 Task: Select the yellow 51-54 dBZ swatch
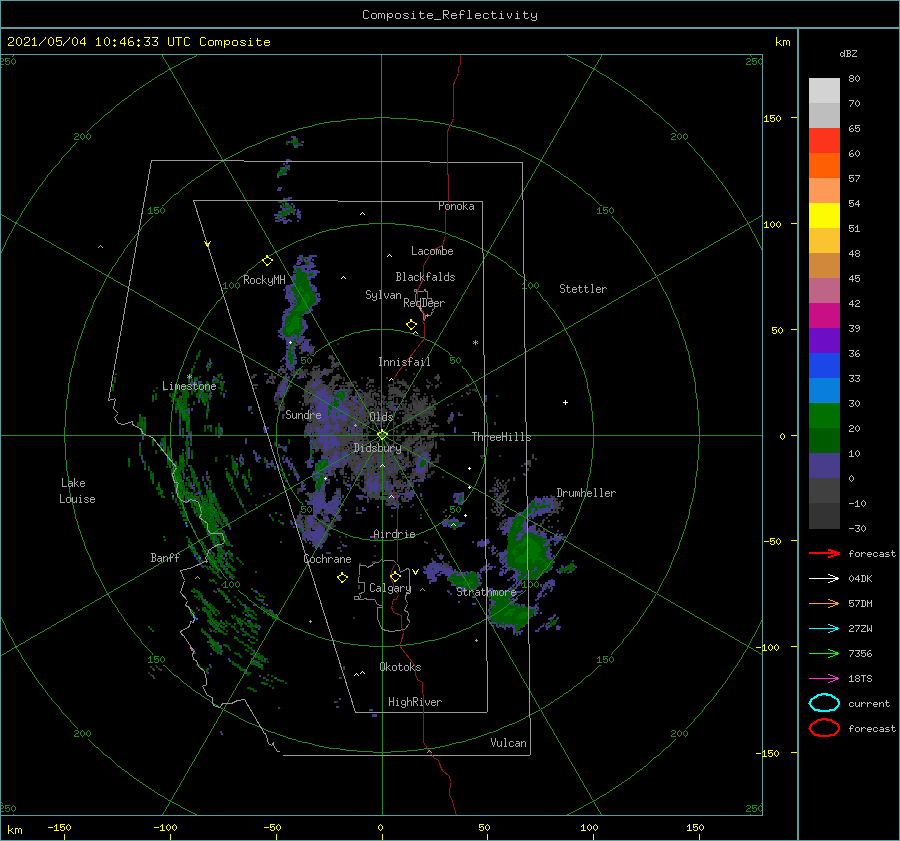tap(824, 216)
